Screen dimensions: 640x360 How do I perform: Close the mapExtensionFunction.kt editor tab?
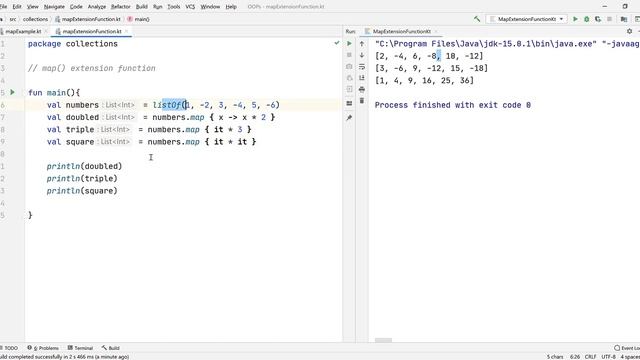(127, 31)
